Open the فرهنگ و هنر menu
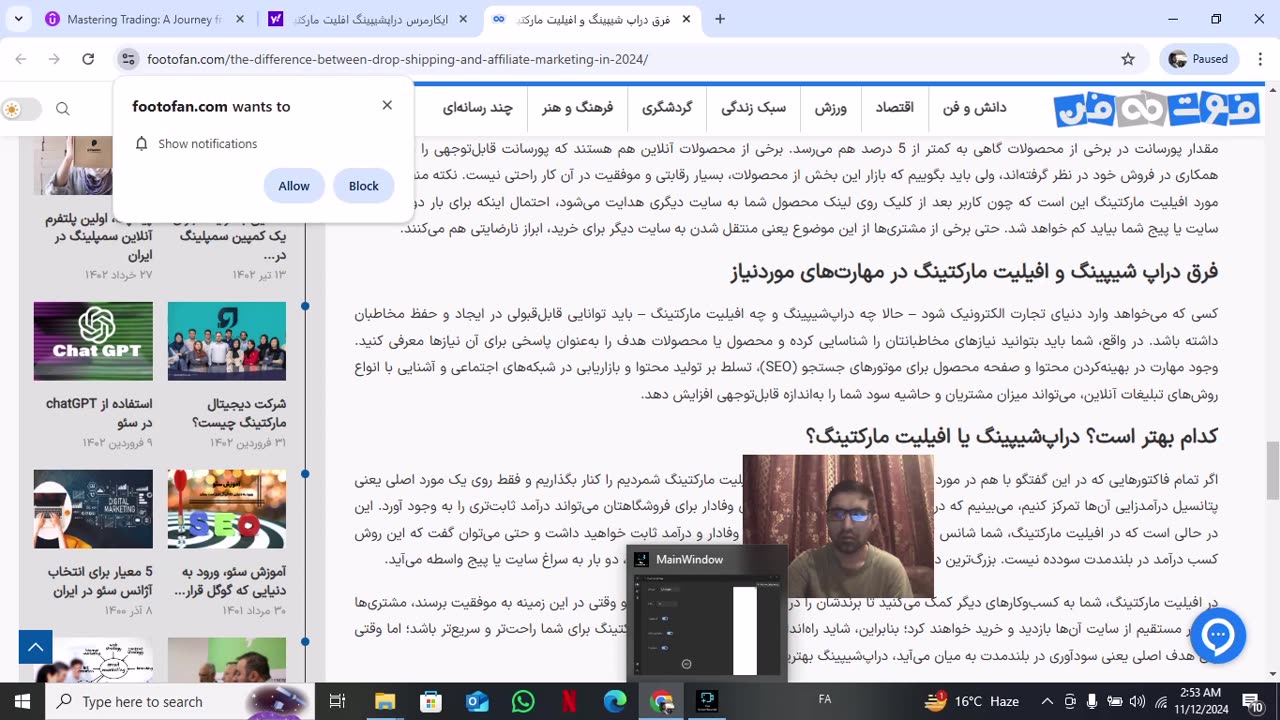The height and width of the screenshot is (720, 1280). [578, 108]
